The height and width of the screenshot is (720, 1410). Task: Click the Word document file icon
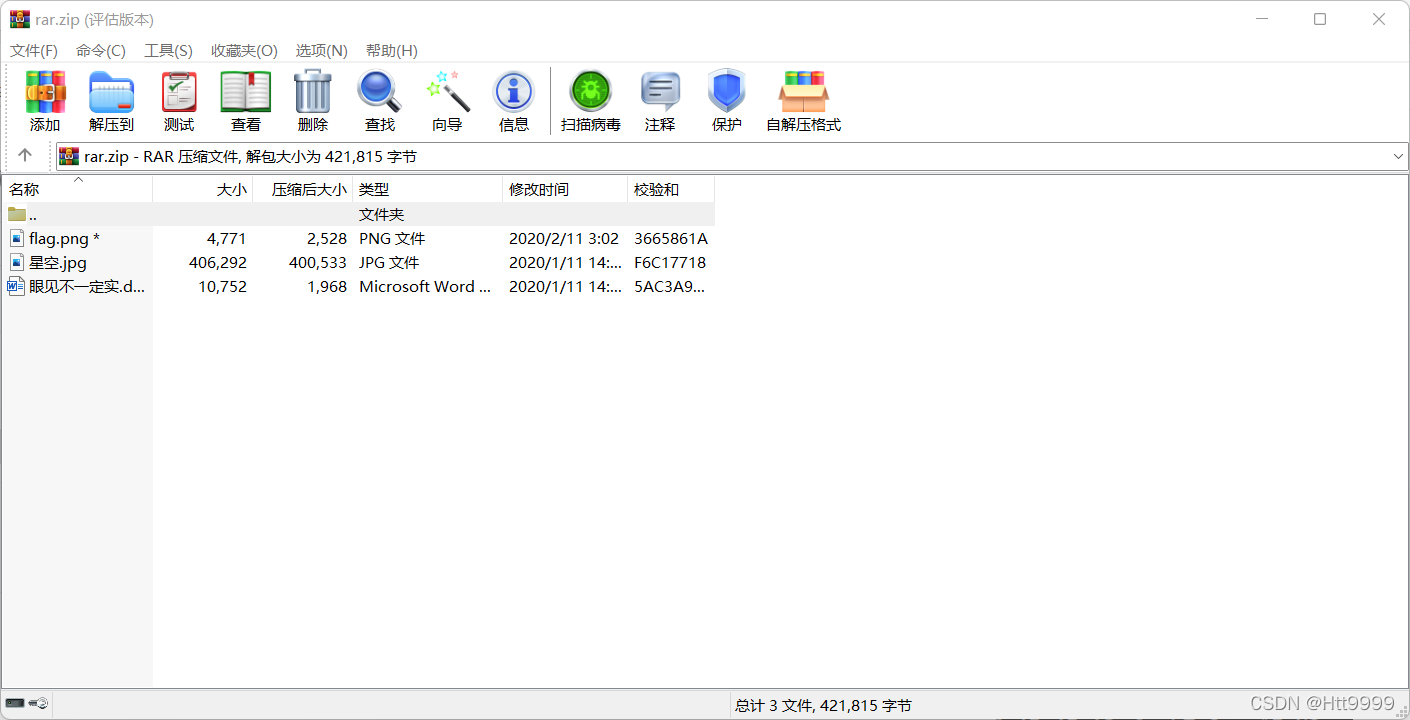pyautogui.click(x=17, y=286)
